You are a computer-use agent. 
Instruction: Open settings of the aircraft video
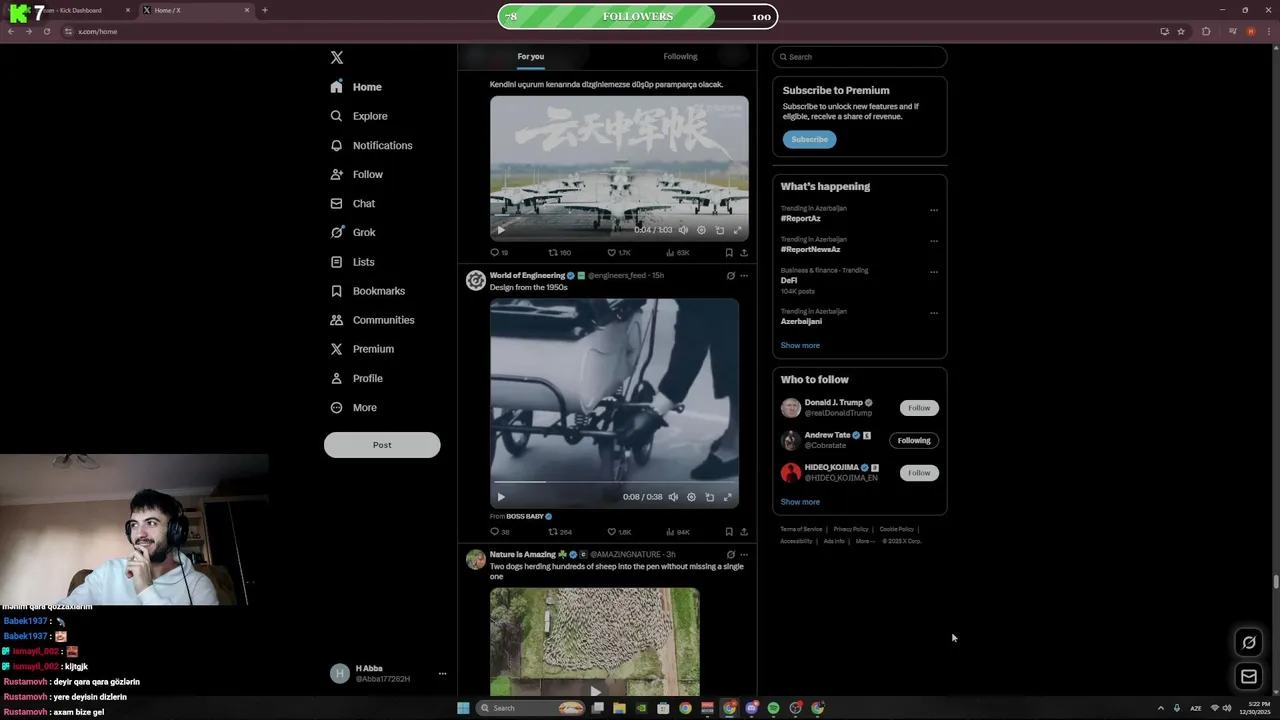[701, 230]
